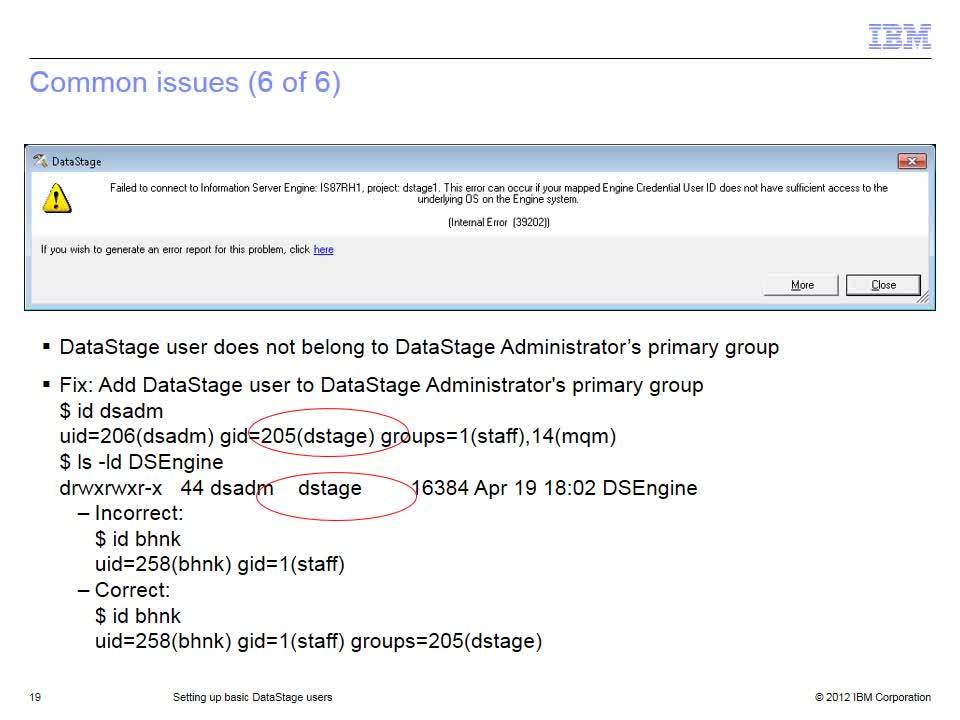Click the 'Setting up basic DataStage users' footer
This screenshot has height=720, width=960.
[x=252, y=697]
